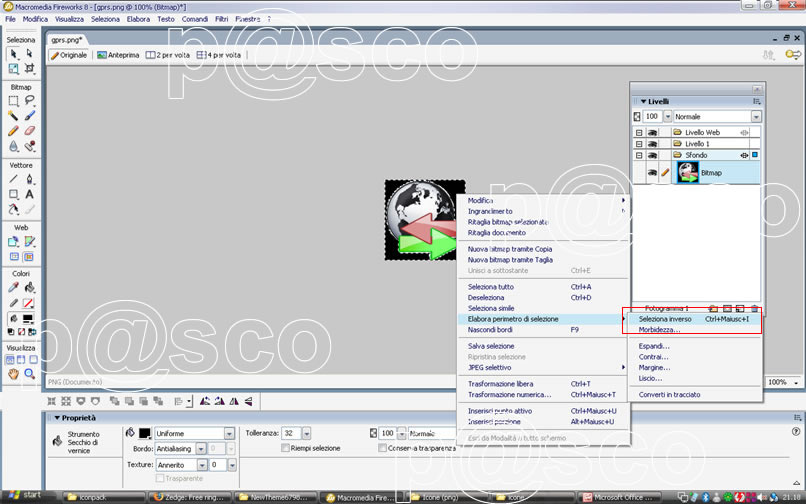Collapse the Proprietà panel triangle

pyautogui.click(x=57, y=418)
